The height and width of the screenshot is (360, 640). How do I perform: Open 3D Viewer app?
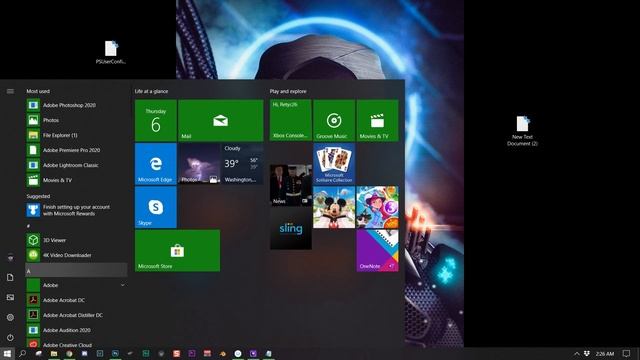pos(76,240)
